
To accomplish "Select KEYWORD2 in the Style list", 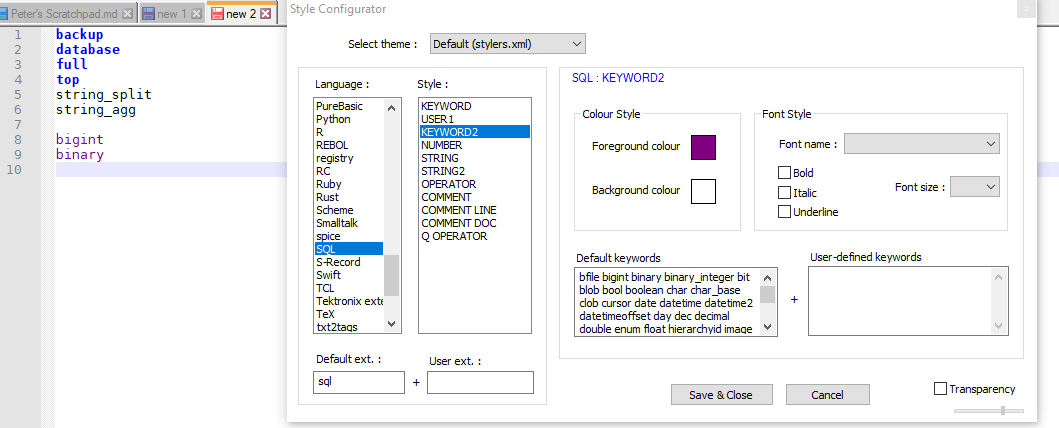I will click(x=474, y=132).
